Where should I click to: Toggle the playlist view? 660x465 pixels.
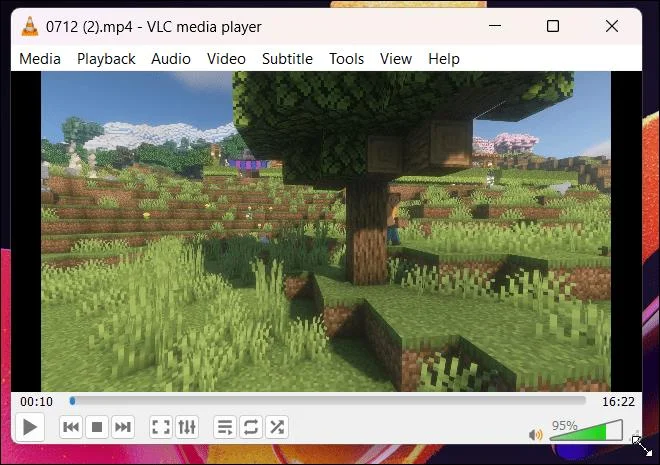tap(225, 427)
